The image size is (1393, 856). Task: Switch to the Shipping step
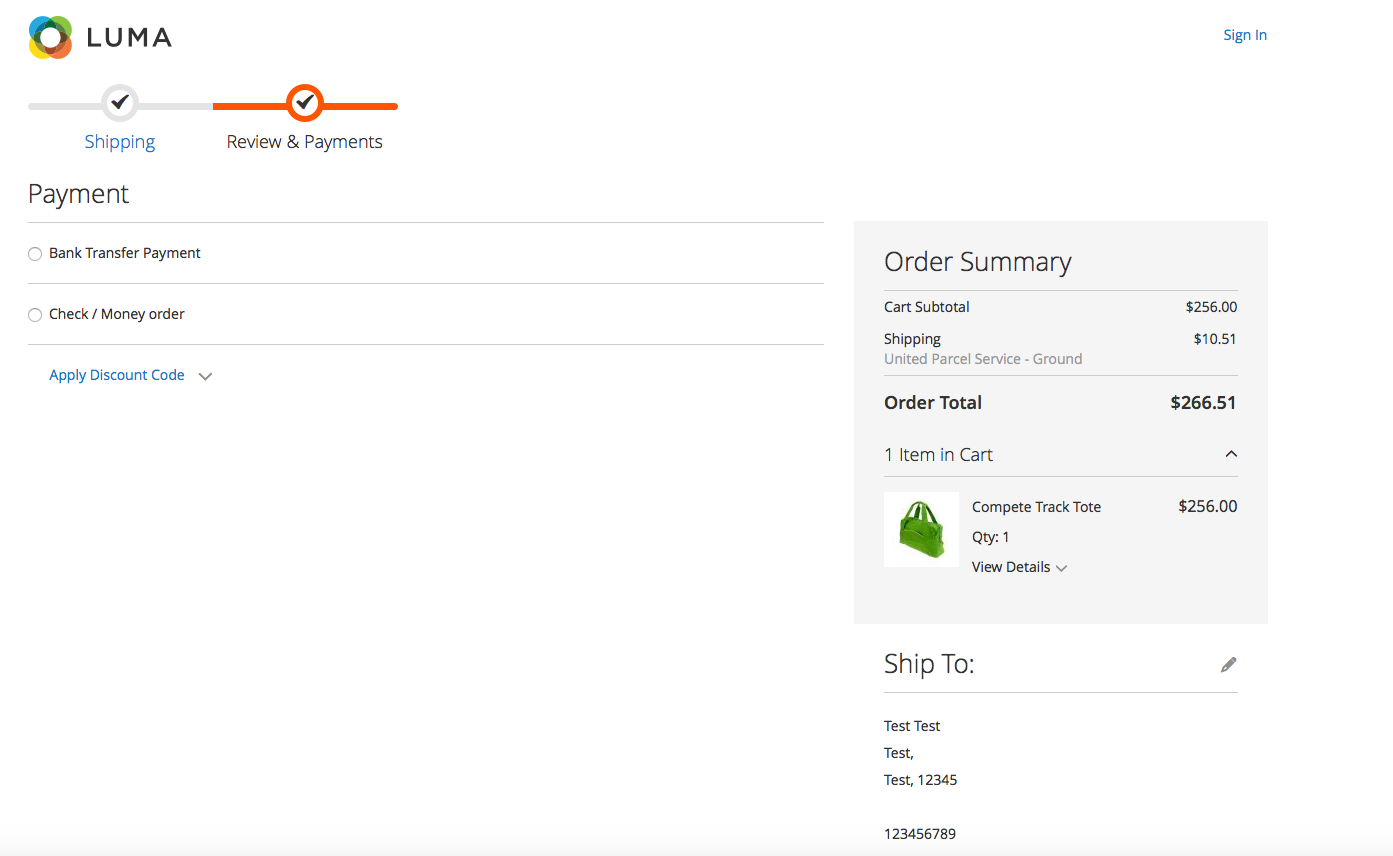pyautogui.click(x=120, y=141)
